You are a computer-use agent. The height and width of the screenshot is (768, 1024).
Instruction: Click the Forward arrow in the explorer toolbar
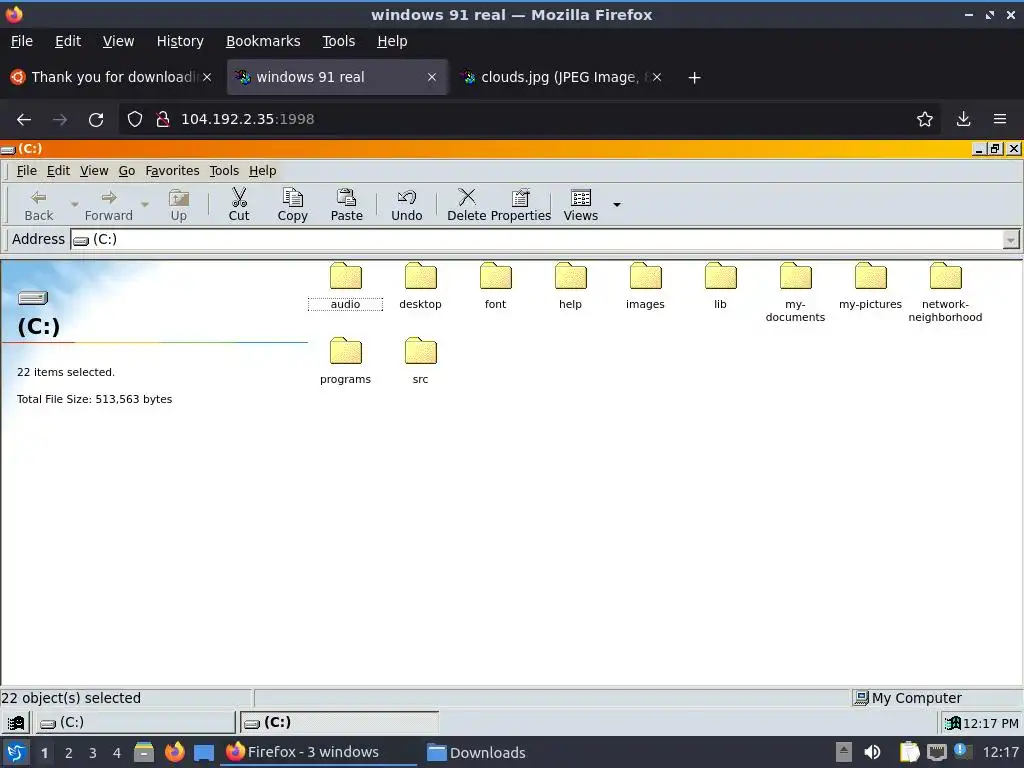pos(108,197)
